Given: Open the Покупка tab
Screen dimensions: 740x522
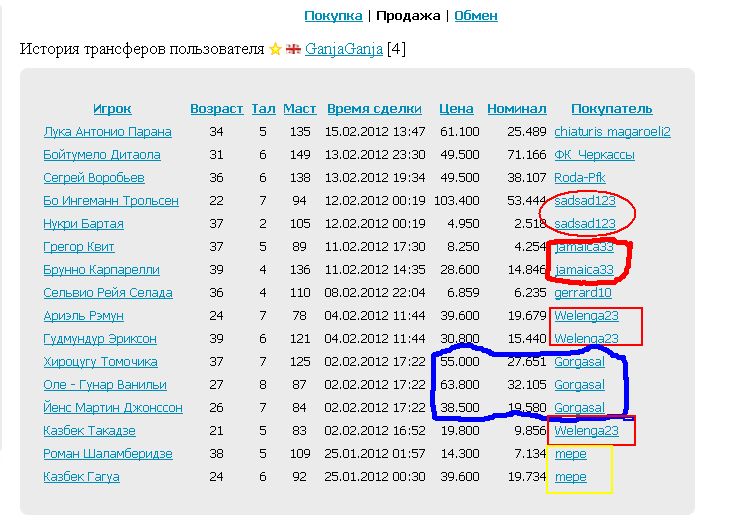Looking at the screenshot, I should [333, 15].
